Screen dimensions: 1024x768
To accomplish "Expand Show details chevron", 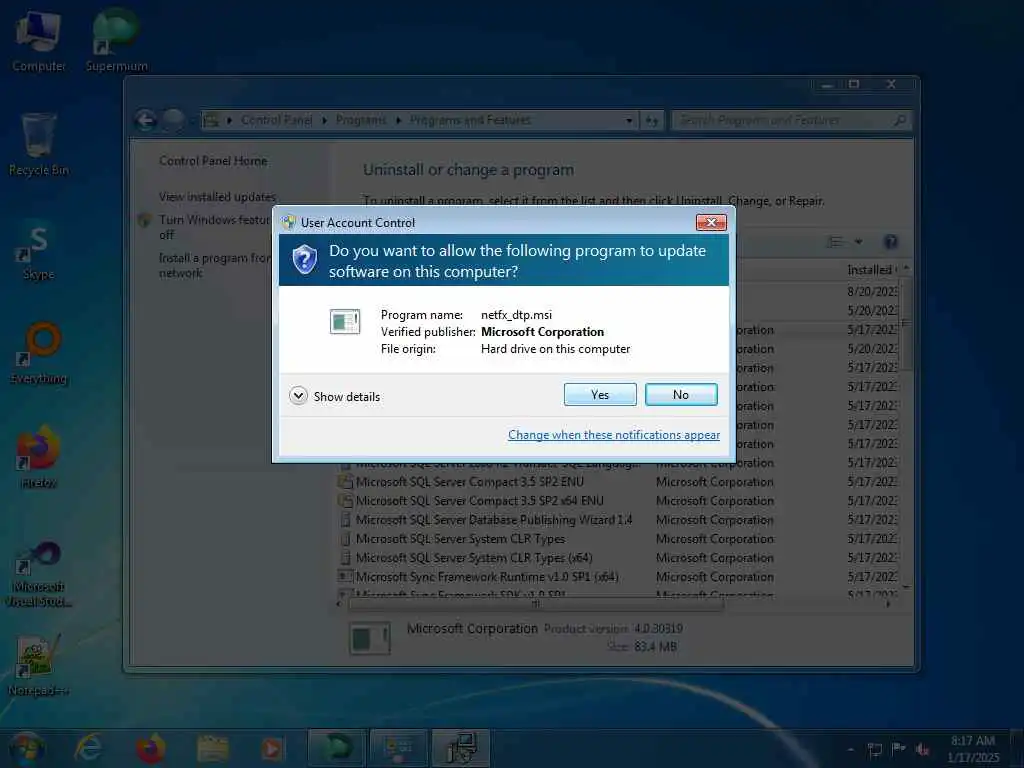I will 298,396.
